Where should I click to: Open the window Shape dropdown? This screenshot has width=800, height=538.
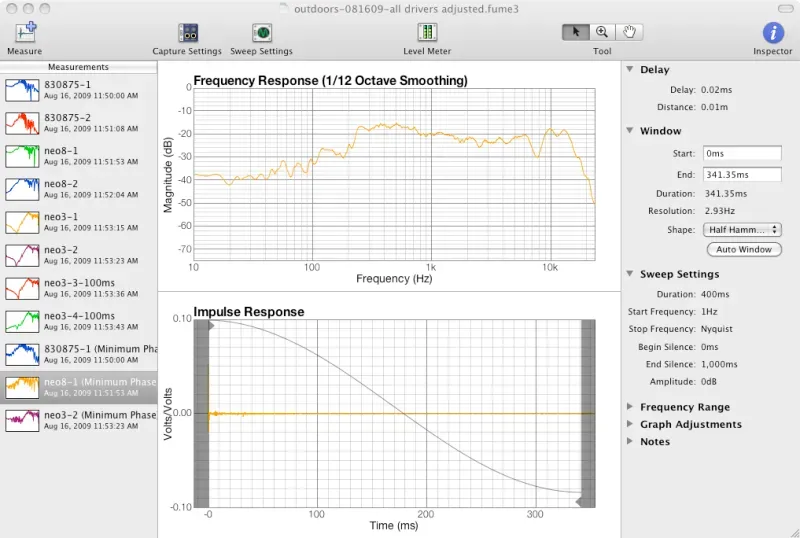click(742, 230)
